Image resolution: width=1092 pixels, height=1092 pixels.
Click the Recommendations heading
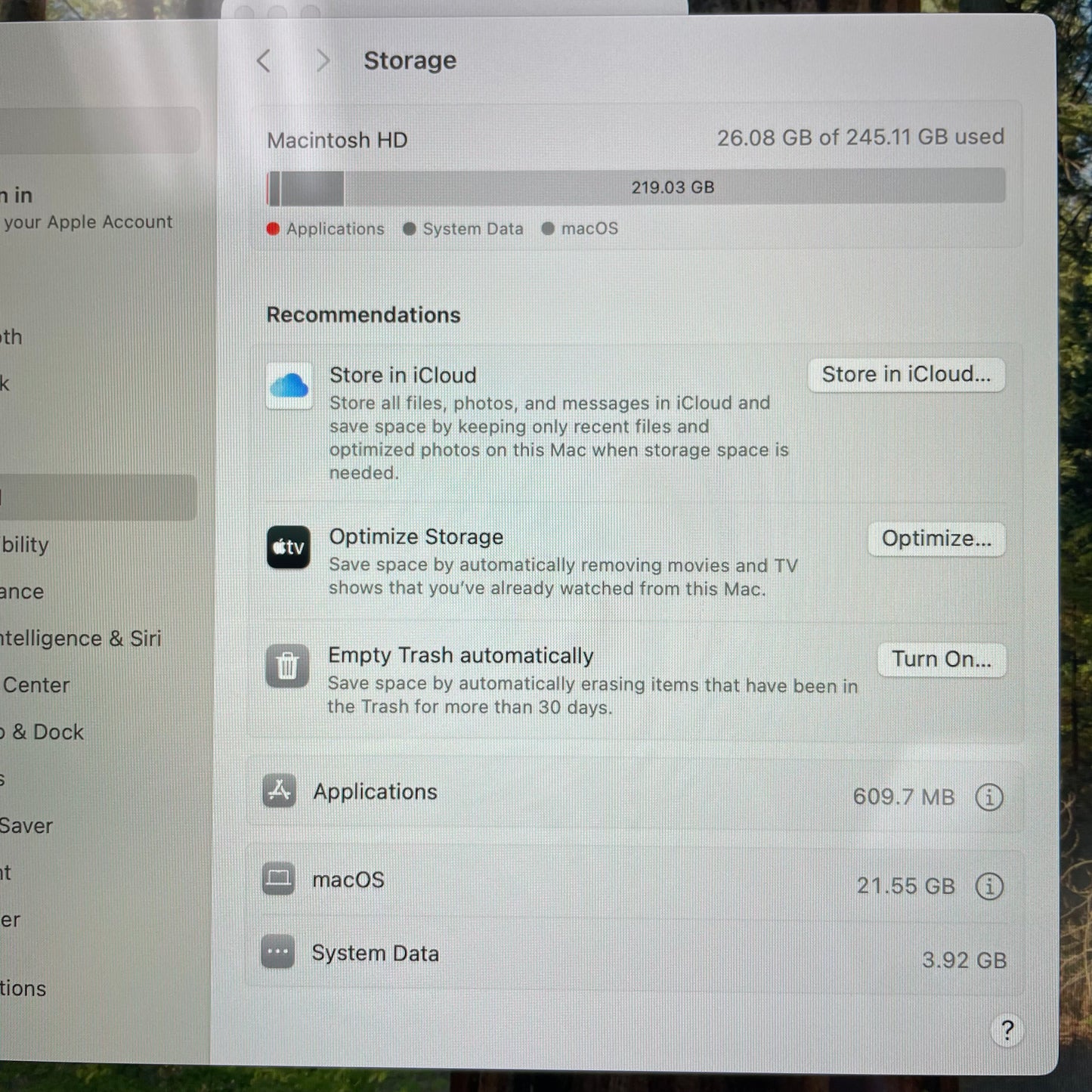pyautogui.click(x=363, y=315)
